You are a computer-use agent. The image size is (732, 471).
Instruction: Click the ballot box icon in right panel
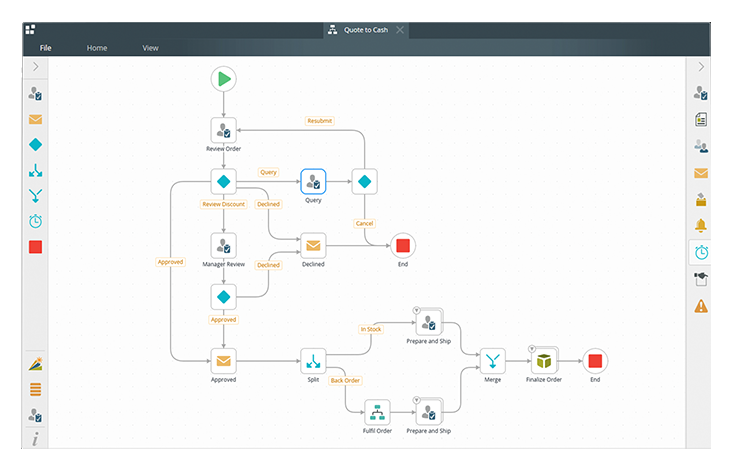coord(701,200)
